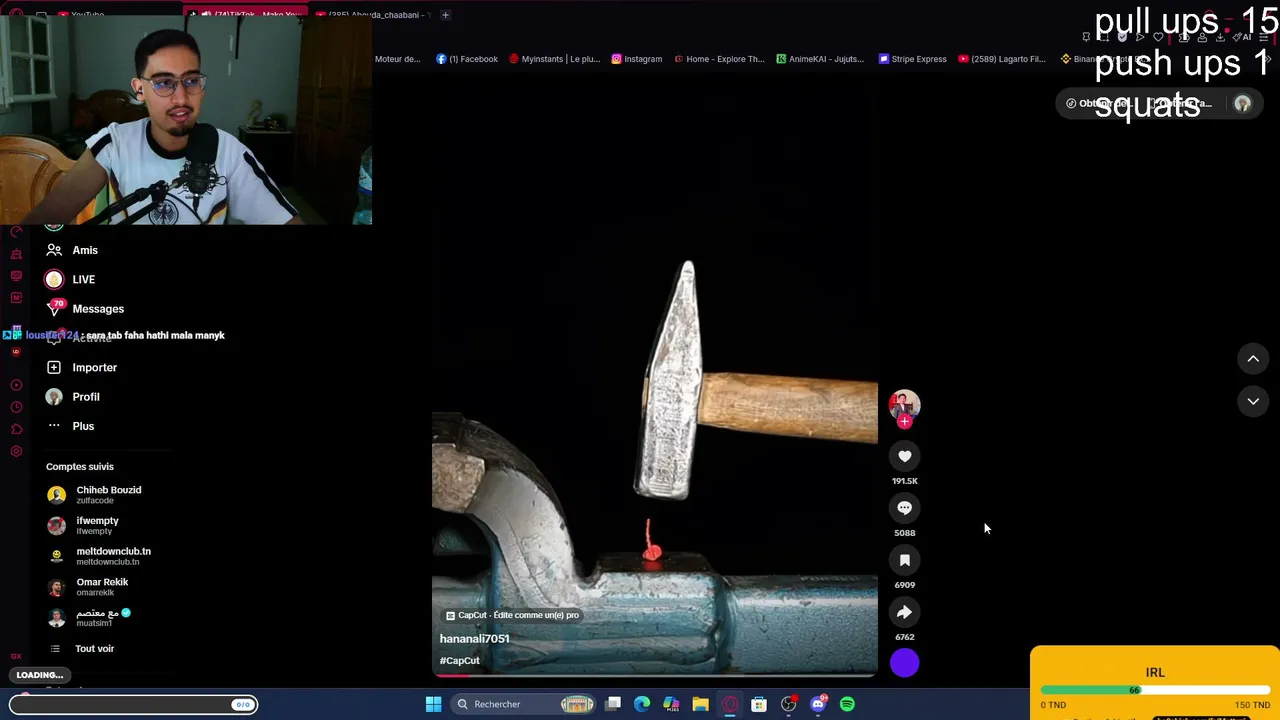Click the Rechercher taskbar search box
Viewport: 1280px width, 720px height.
pyautogui.click(x=525, y=704)
